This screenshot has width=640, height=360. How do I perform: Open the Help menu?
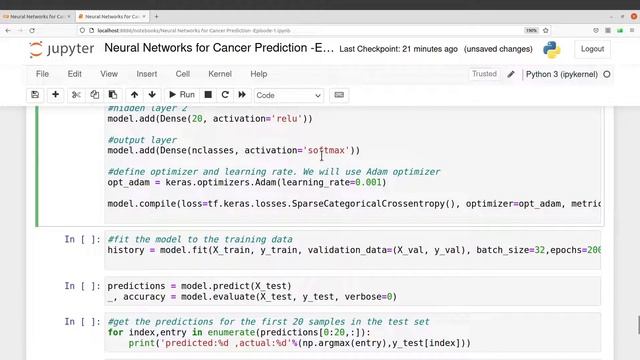click(x=259, y=74)
